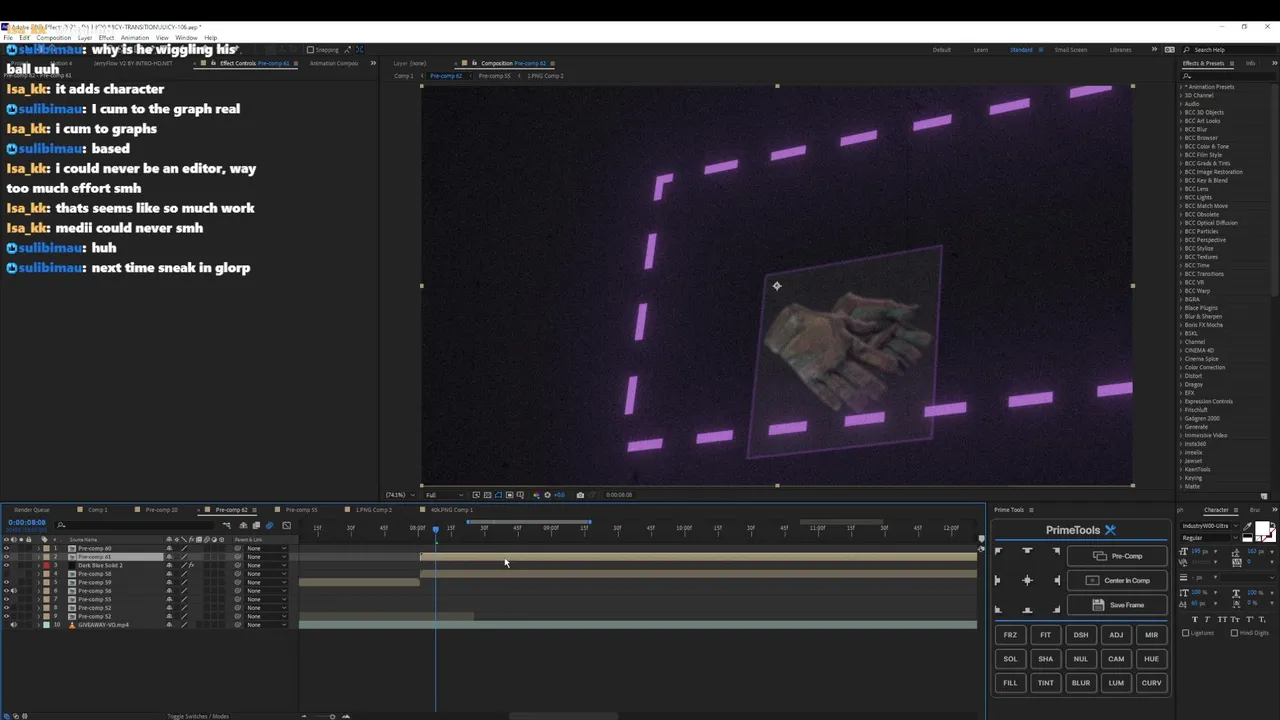
Task: Open the Animation menu
Action: [x=135, y=38]
